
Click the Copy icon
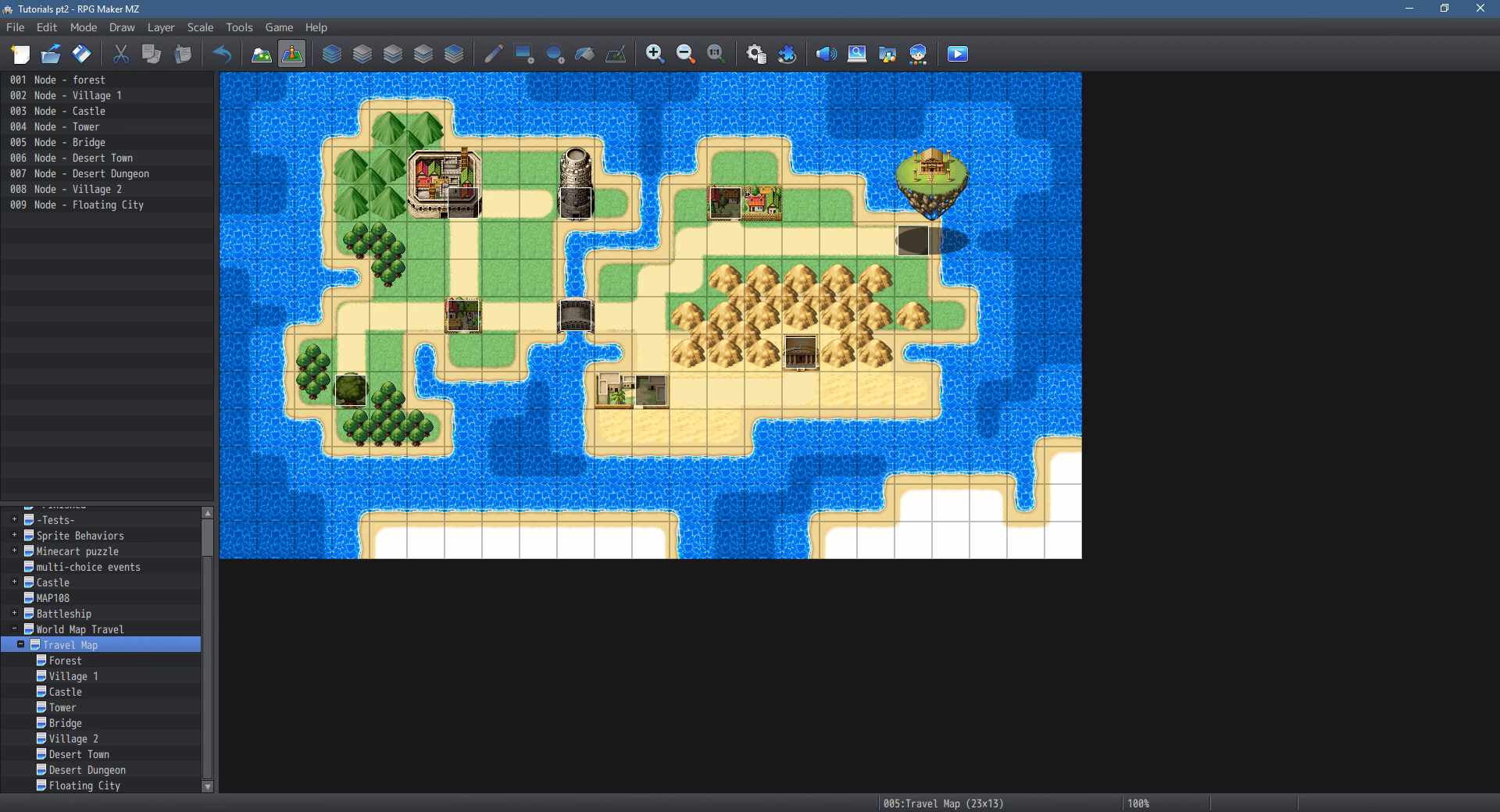click(152, 54)
